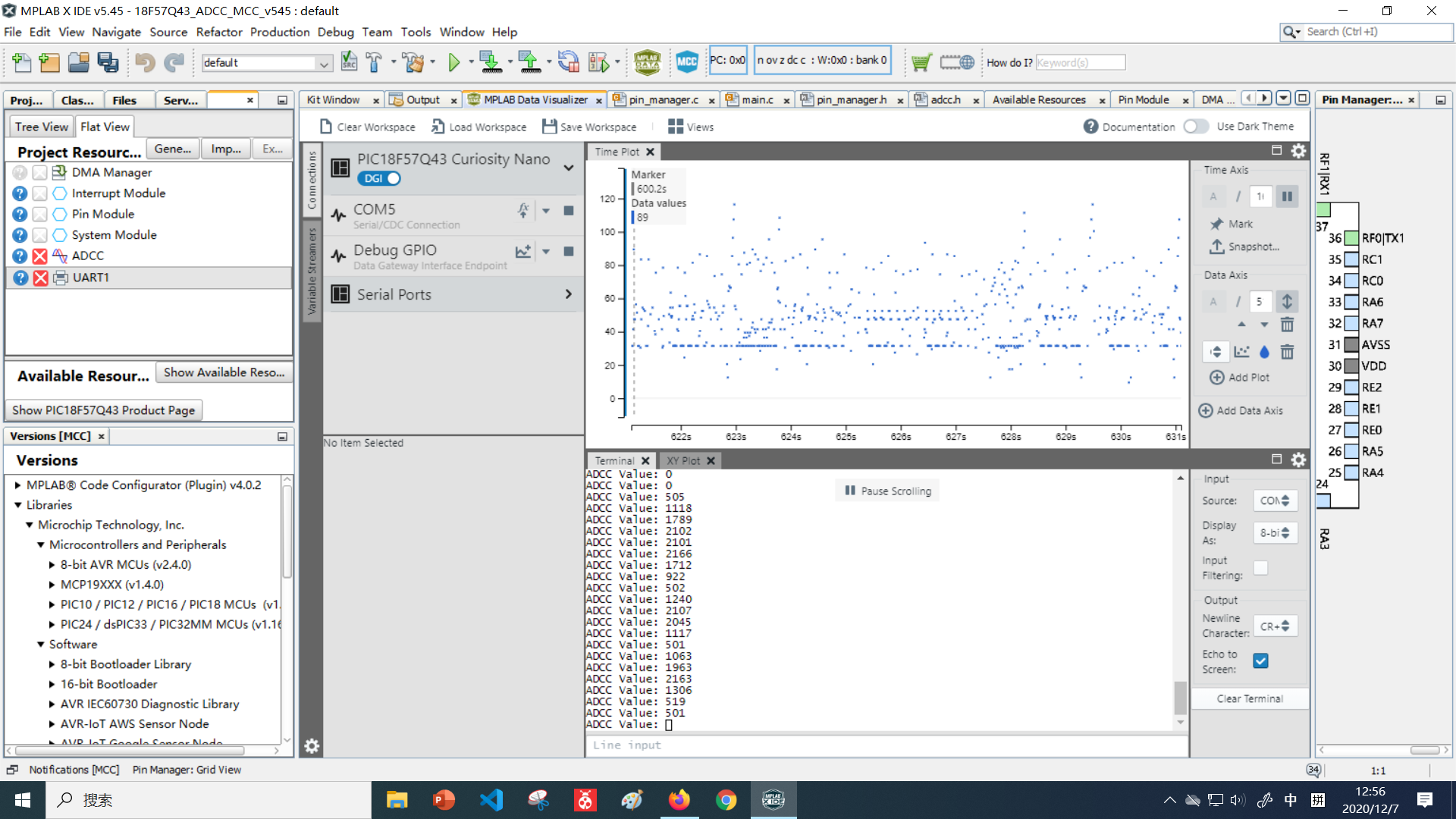Toggle the System Module checkbox

click(x=40, y=235)
